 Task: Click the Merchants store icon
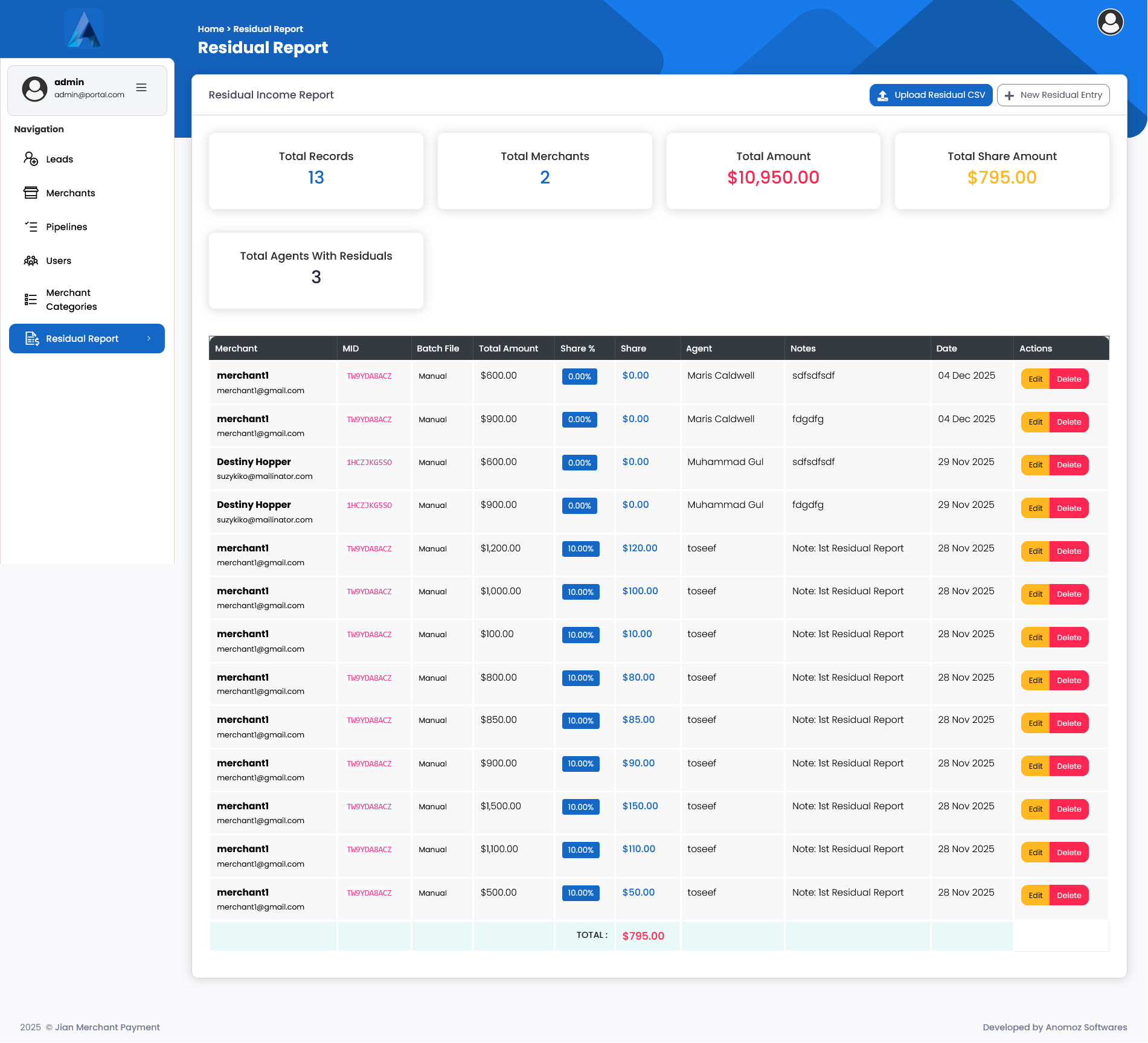(31, 193)
